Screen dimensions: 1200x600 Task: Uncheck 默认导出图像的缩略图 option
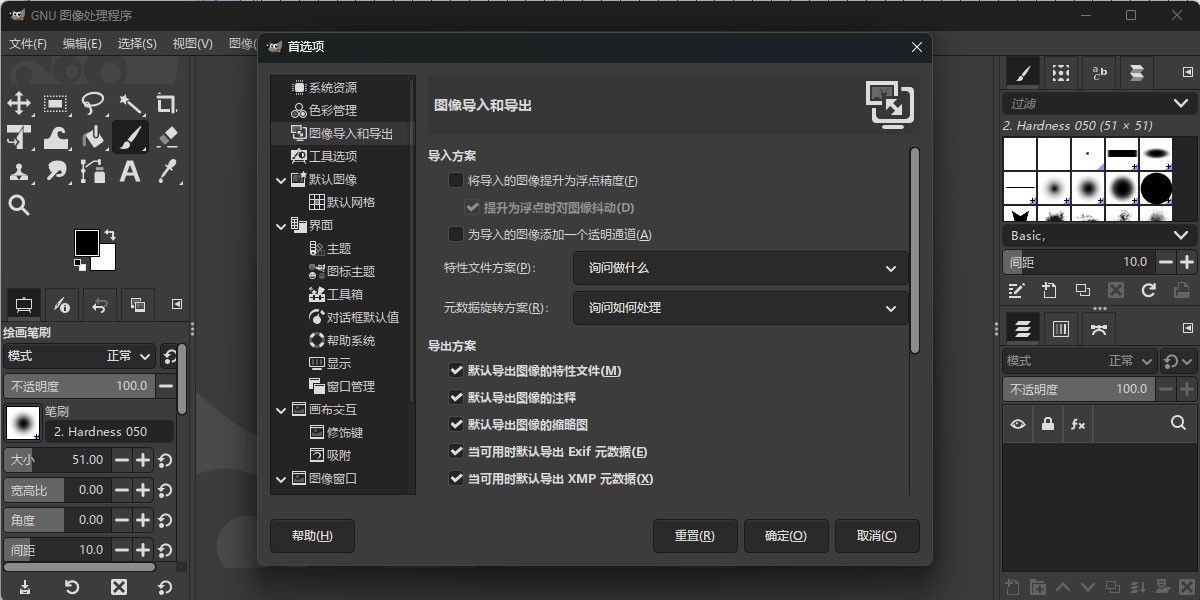(x=456, y=424)
